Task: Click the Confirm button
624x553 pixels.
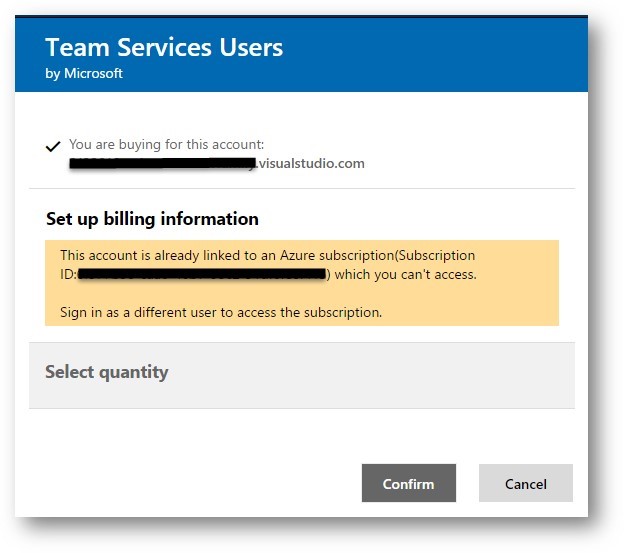Action: click(409, 483)
